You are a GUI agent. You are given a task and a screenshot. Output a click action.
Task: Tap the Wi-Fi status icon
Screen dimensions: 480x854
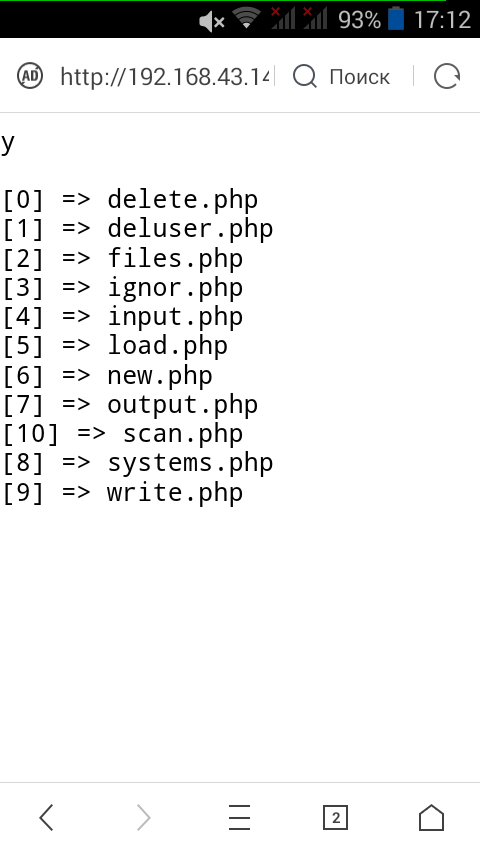click(x=246, y=19)
